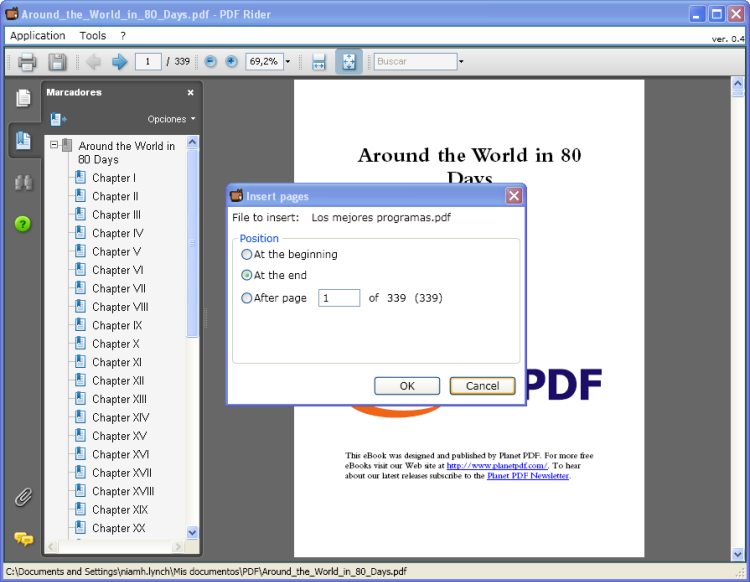Click the current page number field
Viewport: 750px width, 582px height.
click(148, 62)
